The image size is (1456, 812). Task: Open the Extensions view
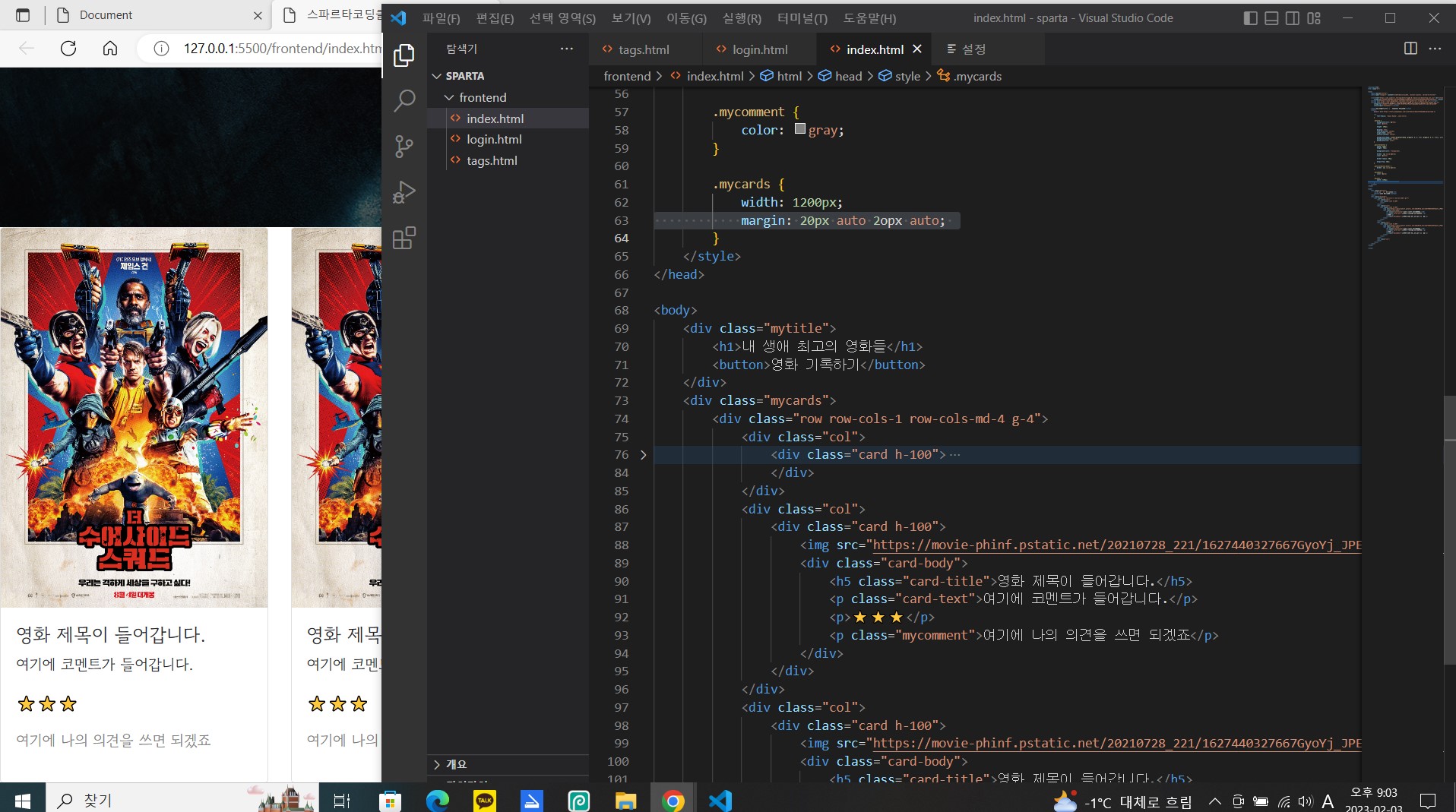pos(404,239)
